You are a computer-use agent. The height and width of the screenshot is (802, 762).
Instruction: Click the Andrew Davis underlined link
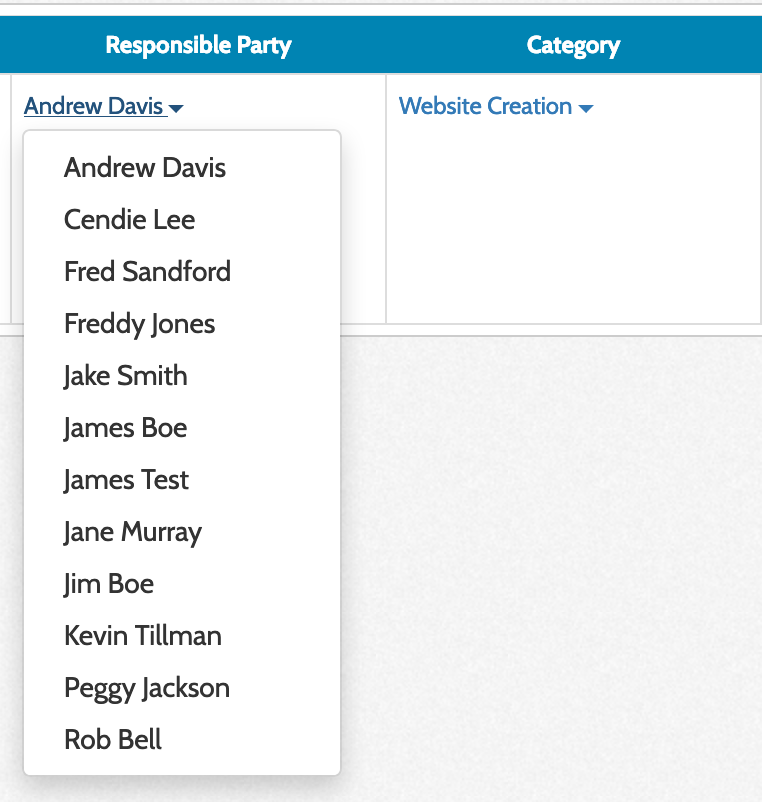tap(94, 106)
